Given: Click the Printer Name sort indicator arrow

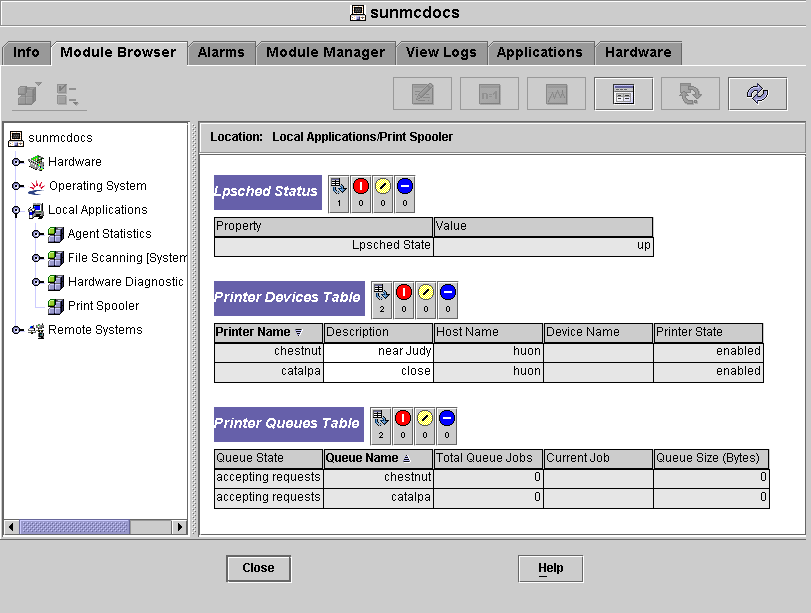Looking at the screenshot, I should (x=298, y=332).
